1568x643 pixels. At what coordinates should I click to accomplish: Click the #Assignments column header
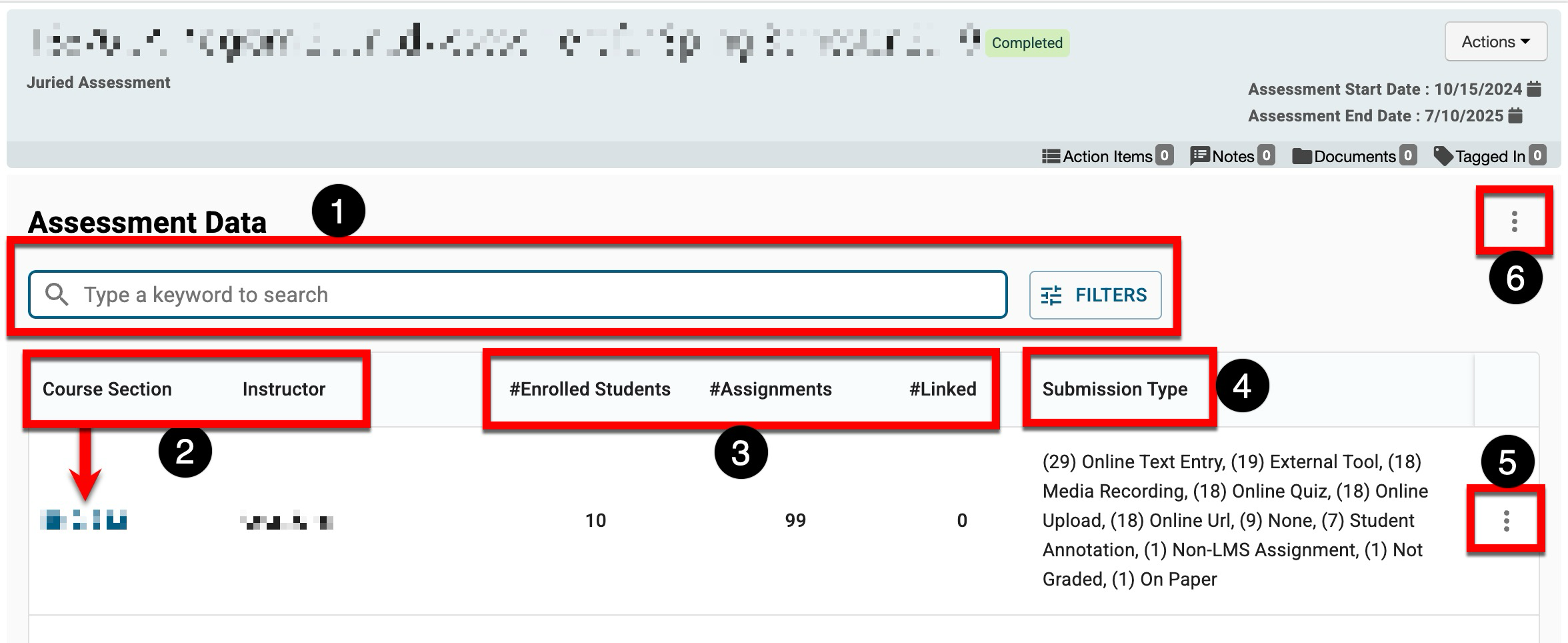(x=770, y=389)
